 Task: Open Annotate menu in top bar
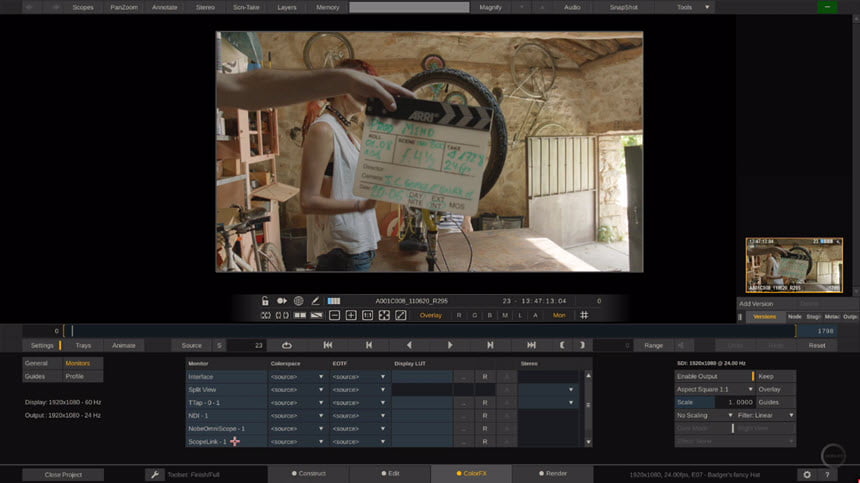165,7
